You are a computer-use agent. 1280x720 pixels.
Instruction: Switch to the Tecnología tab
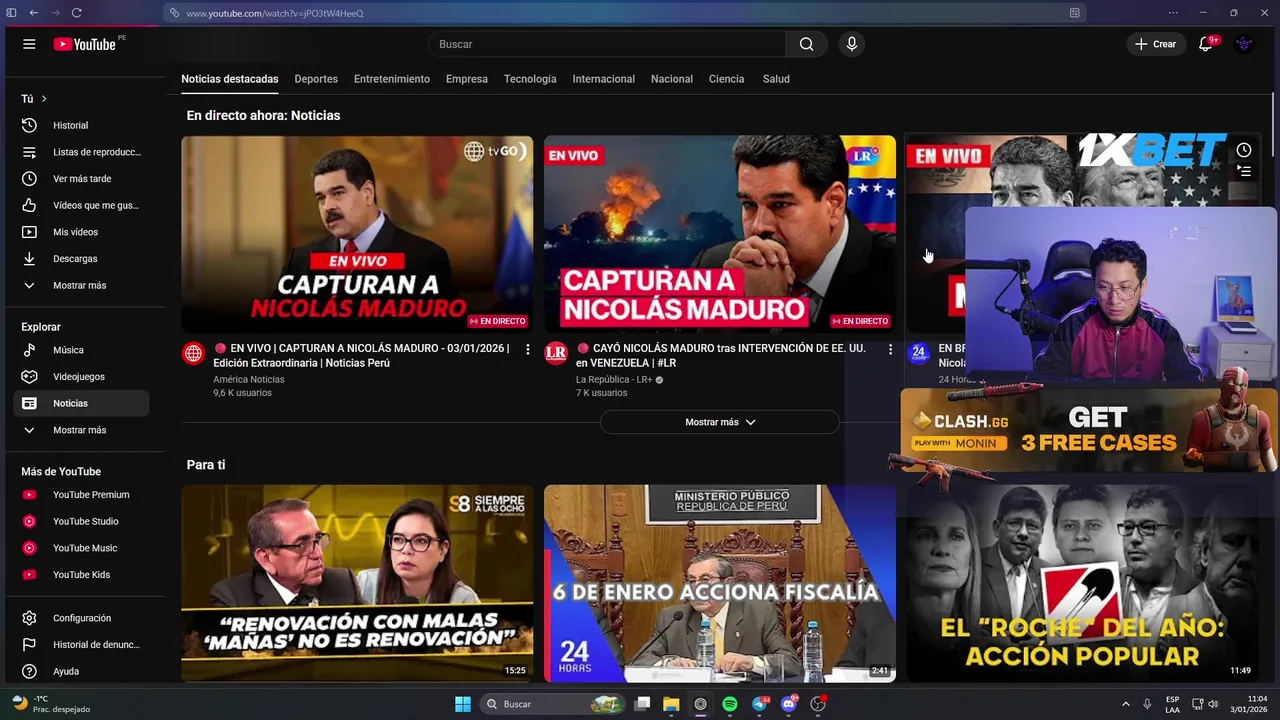click(530, 79)
